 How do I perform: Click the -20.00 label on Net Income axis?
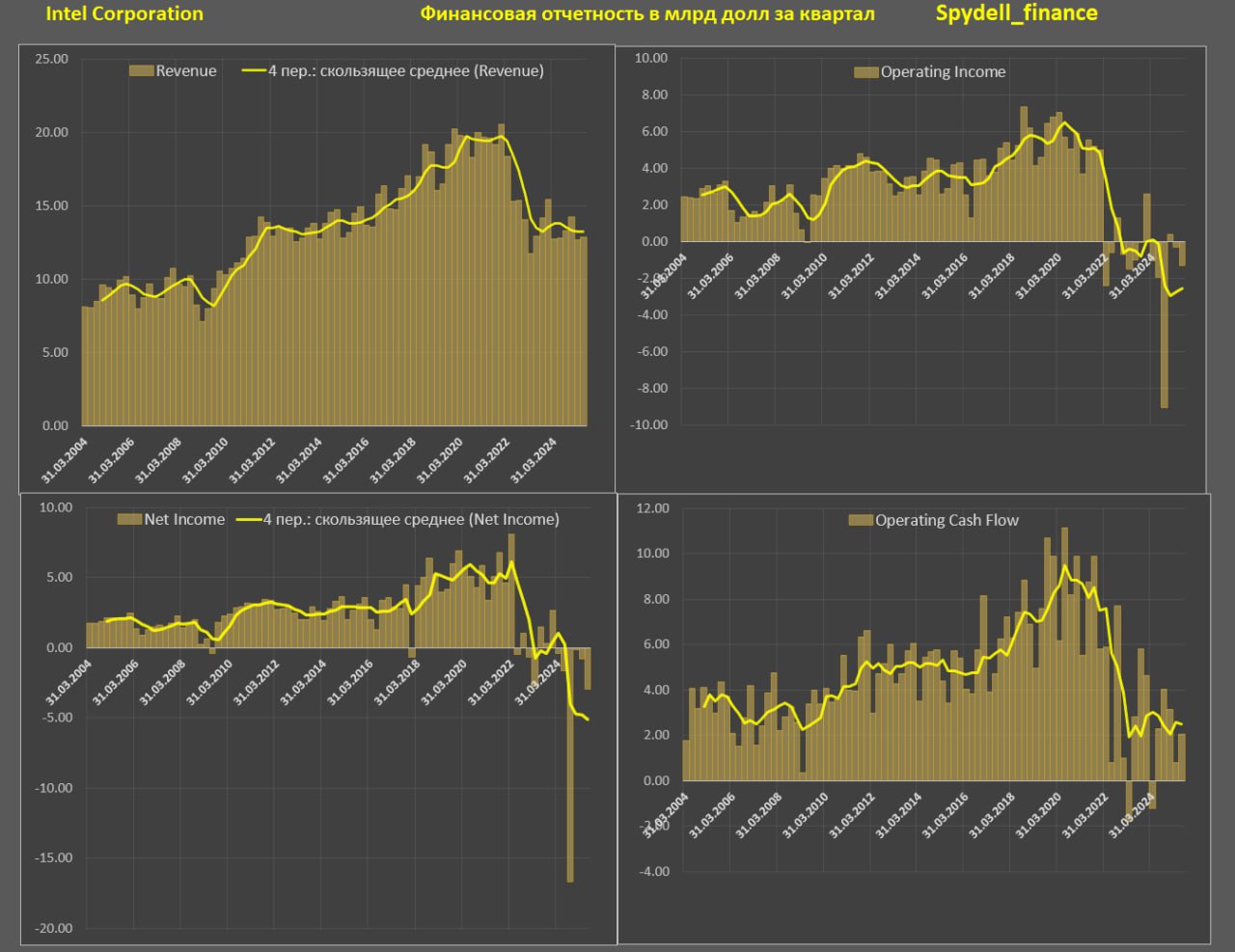point(54,928)
